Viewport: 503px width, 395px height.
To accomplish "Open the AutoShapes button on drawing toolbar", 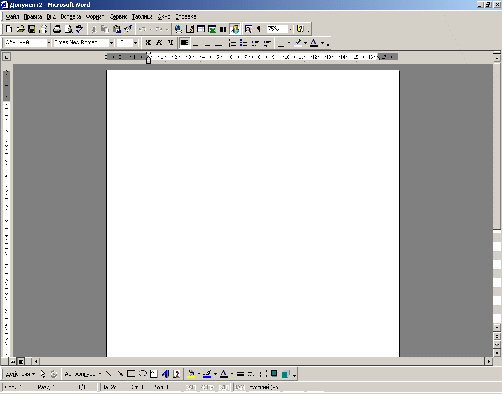I will point(83,374).
